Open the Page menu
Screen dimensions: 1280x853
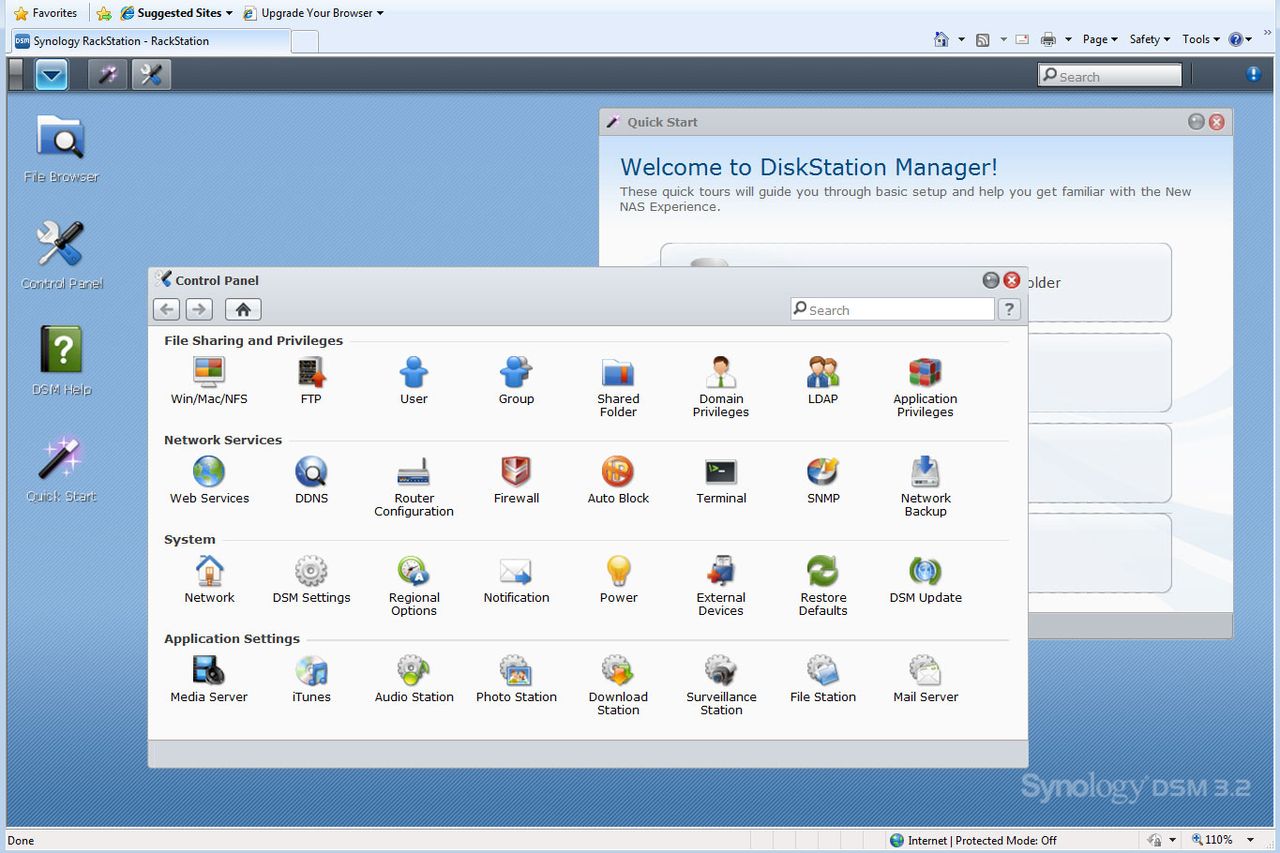click(x=1100, y=39)
